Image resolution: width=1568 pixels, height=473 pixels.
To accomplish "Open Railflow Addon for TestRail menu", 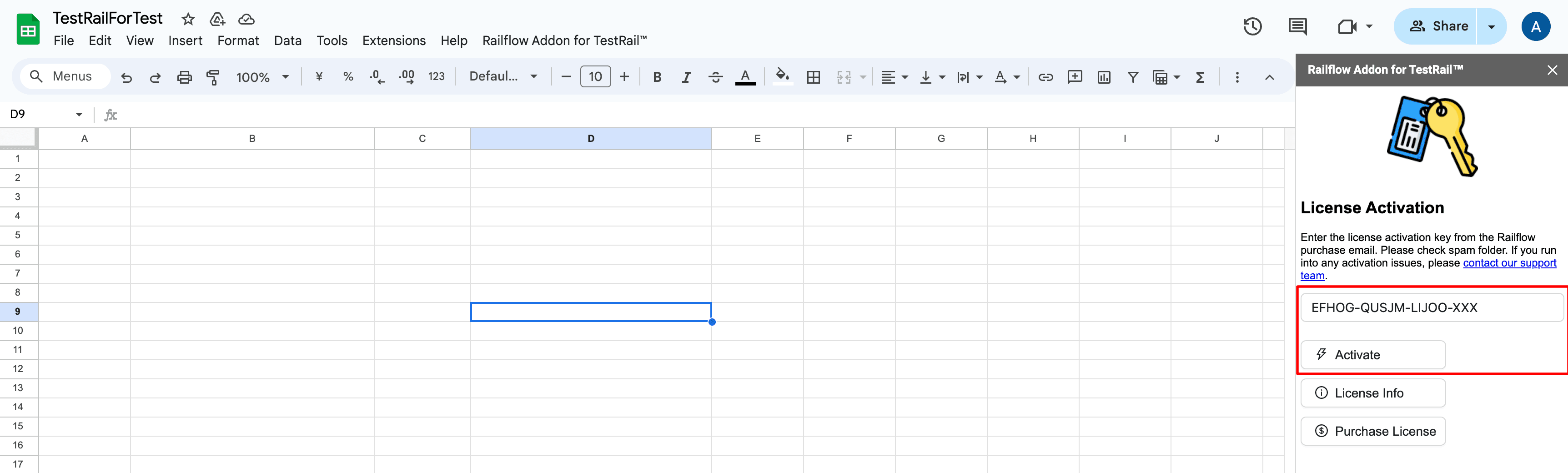I will (564, 41).
